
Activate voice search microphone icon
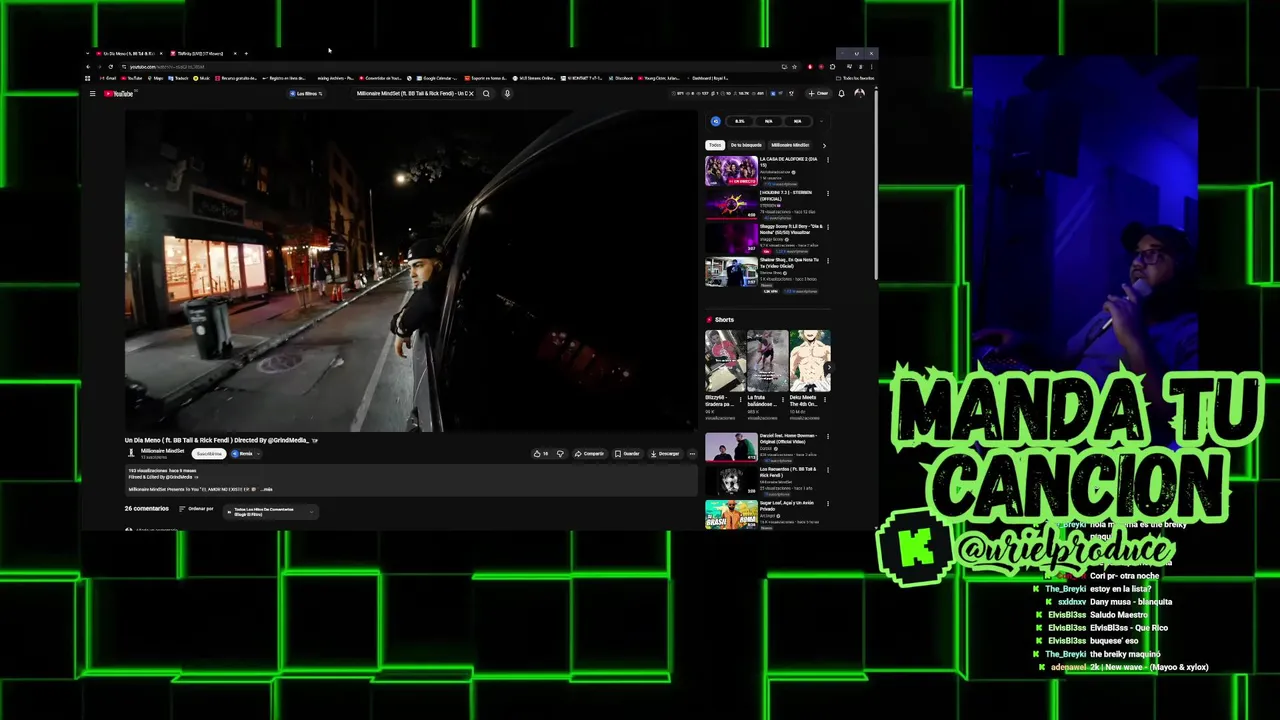point(507,94)
